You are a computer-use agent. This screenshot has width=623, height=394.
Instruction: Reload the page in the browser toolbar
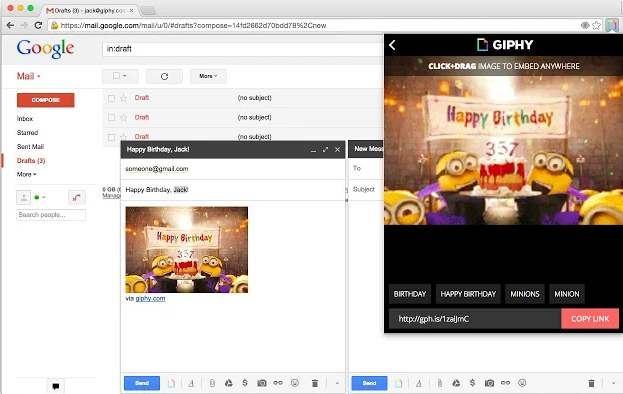pyautogui.click(x=38, y=25)
